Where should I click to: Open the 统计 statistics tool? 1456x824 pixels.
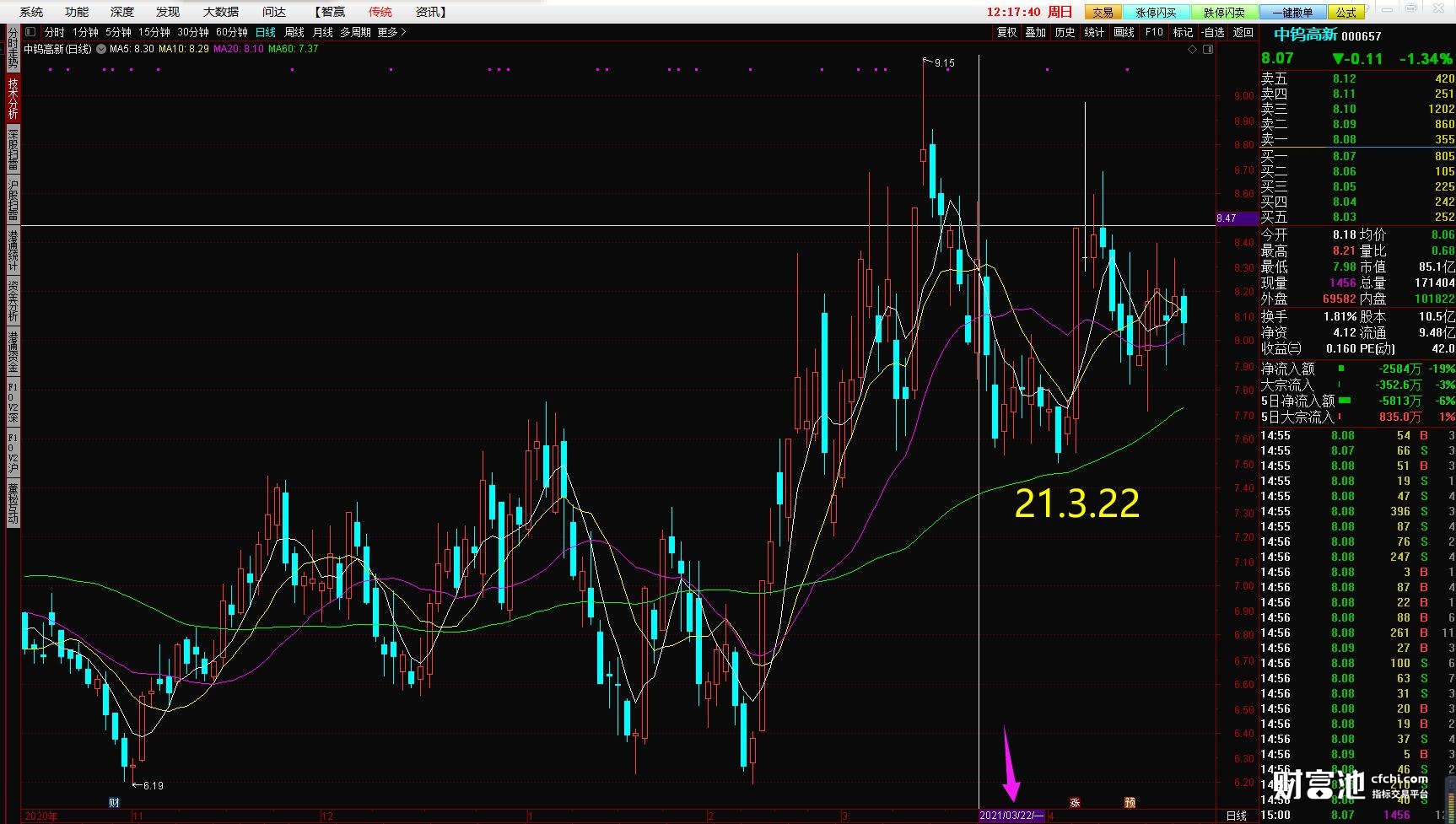pos(1094,32)
